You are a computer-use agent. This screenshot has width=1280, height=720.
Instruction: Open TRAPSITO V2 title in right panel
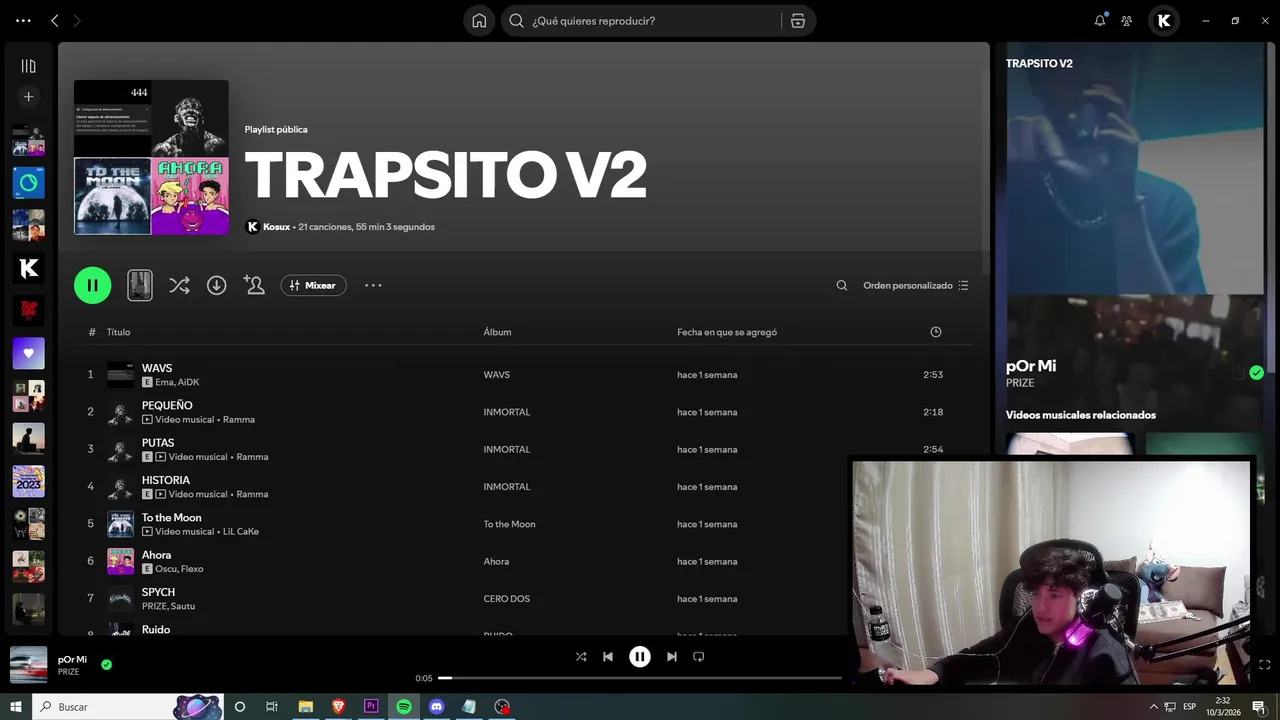[1039, 63]
